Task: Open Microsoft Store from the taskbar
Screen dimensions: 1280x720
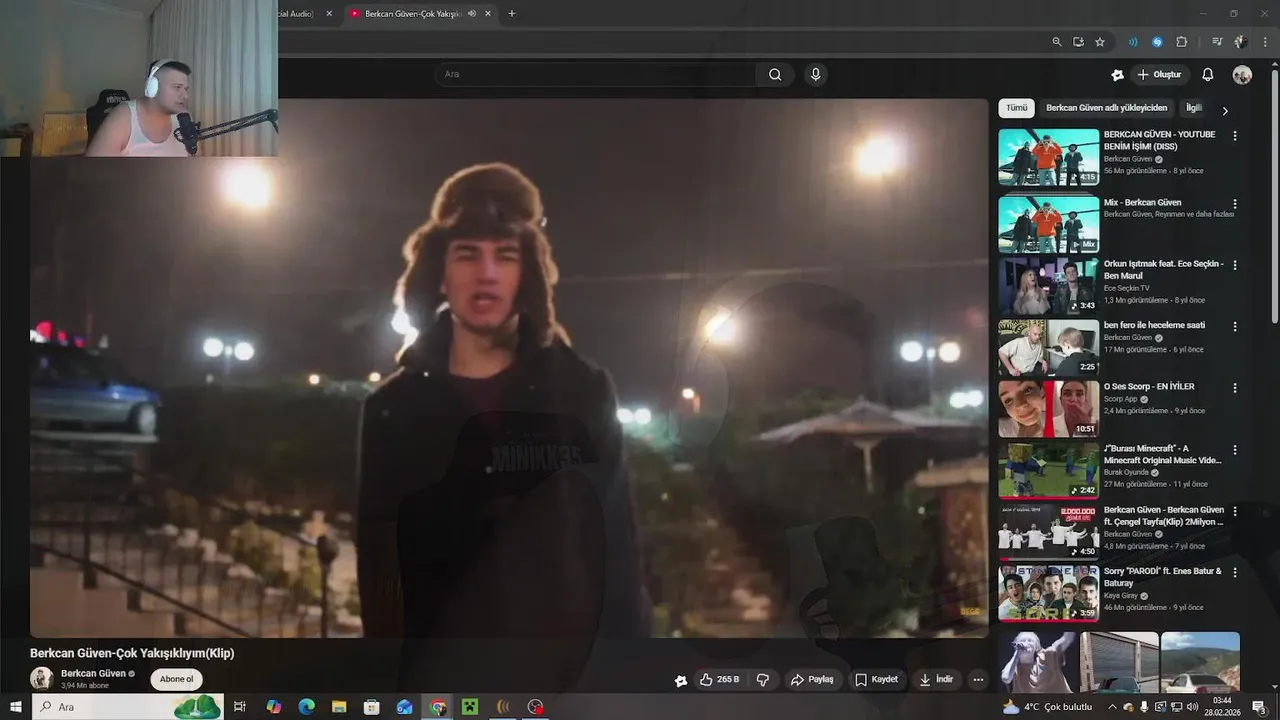Action: click(x=372, y=707)
